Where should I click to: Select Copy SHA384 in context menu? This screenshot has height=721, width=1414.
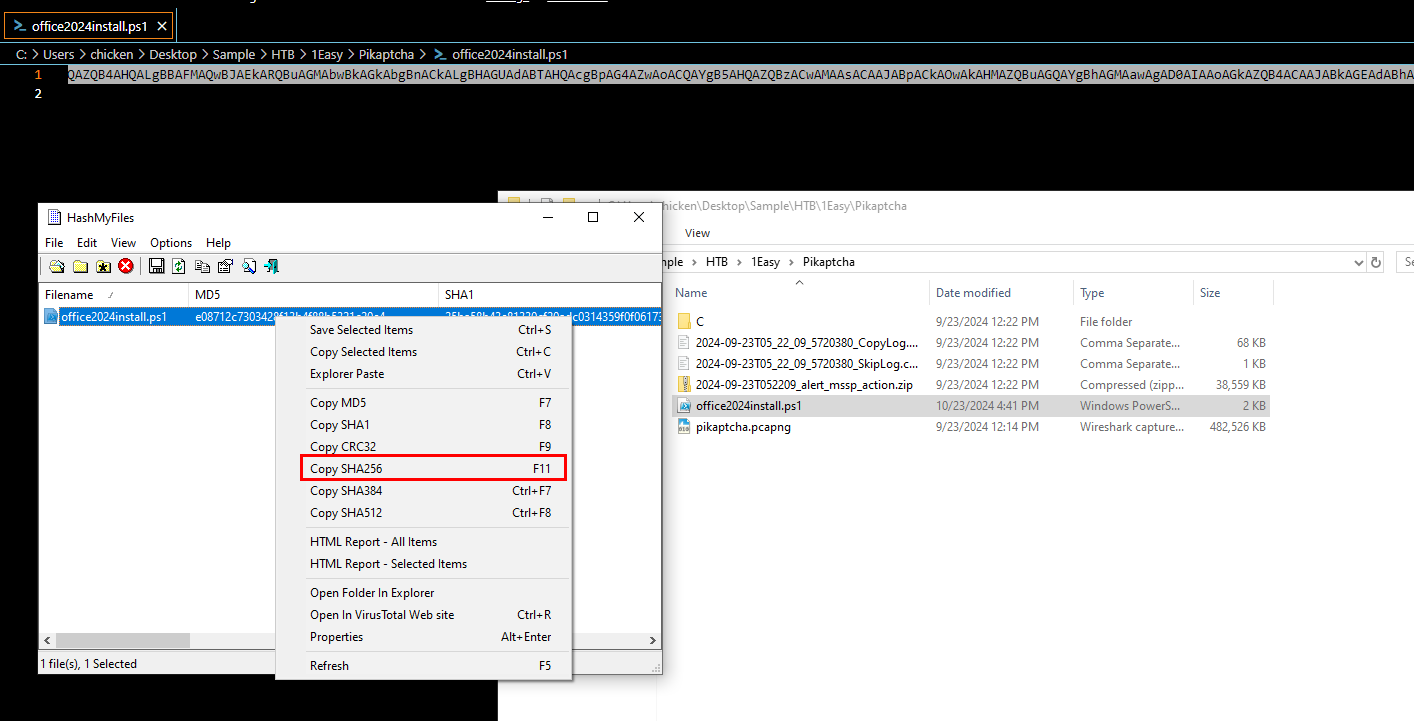[430, 491]
